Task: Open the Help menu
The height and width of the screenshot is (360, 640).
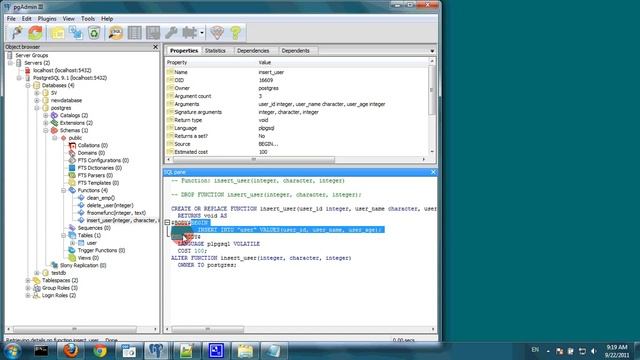Action: coord(107,19)
